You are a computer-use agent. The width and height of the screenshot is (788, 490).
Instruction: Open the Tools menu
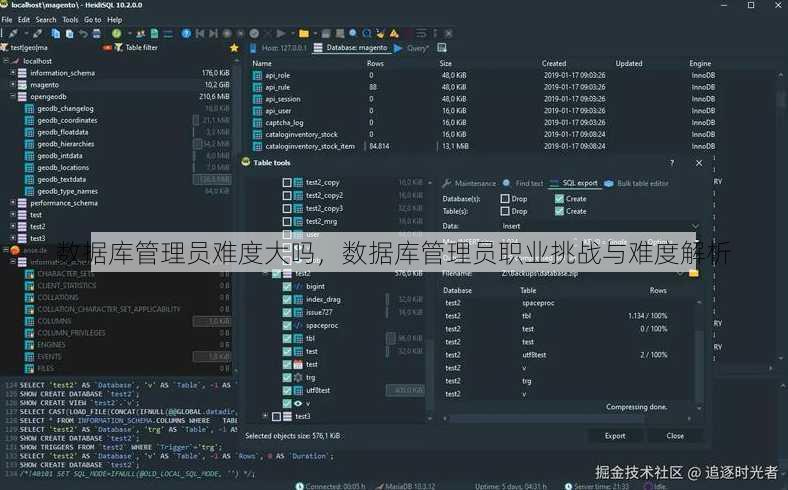point(70,20)
